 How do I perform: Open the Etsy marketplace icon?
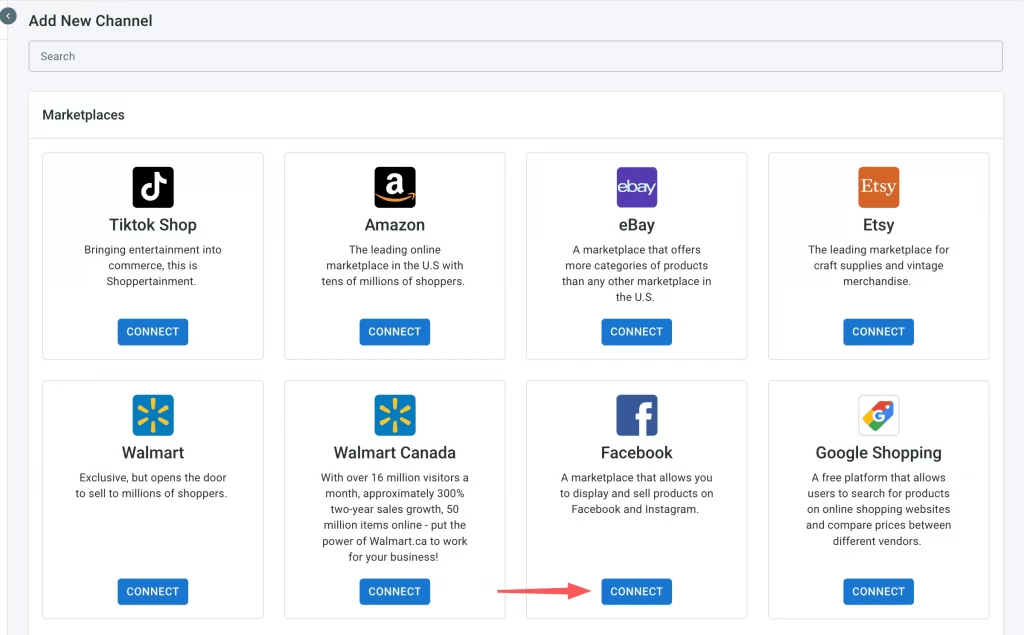pos(878,187)
